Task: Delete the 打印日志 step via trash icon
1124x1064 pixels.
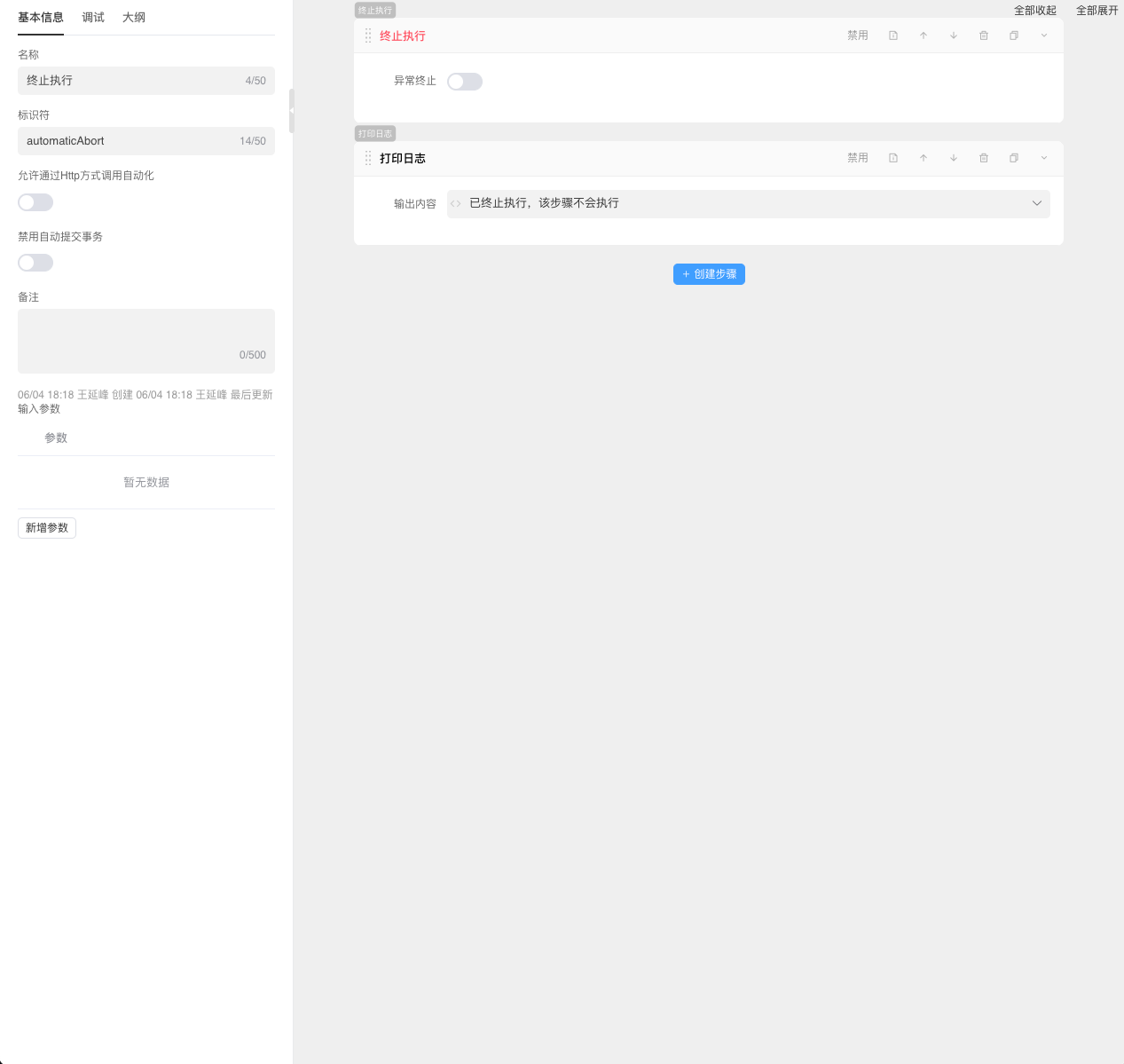Action: [984, 158]
